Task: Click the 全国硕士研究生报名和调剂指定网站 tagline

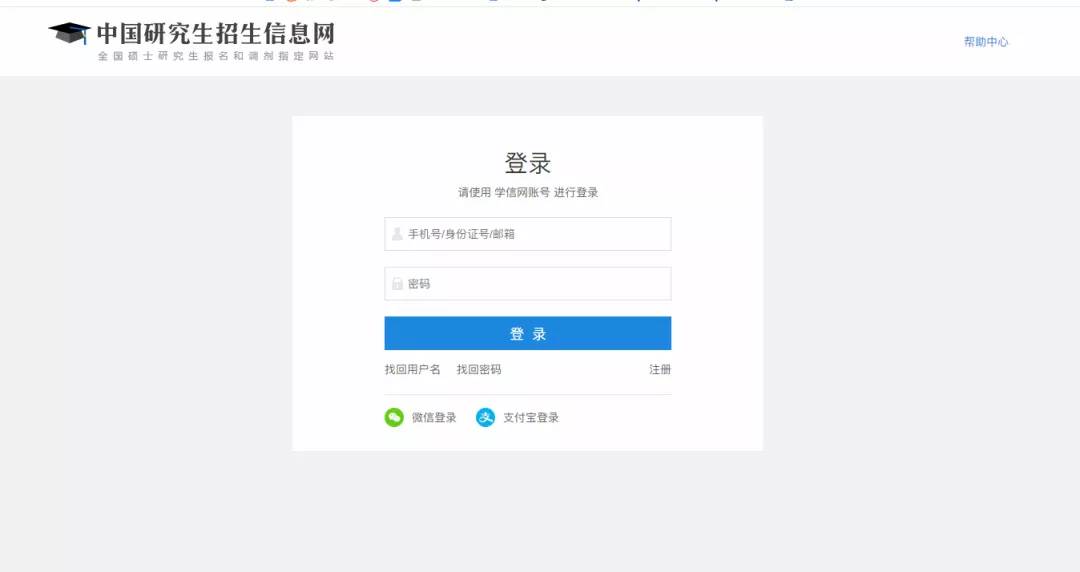Action: tap(216, 56)
